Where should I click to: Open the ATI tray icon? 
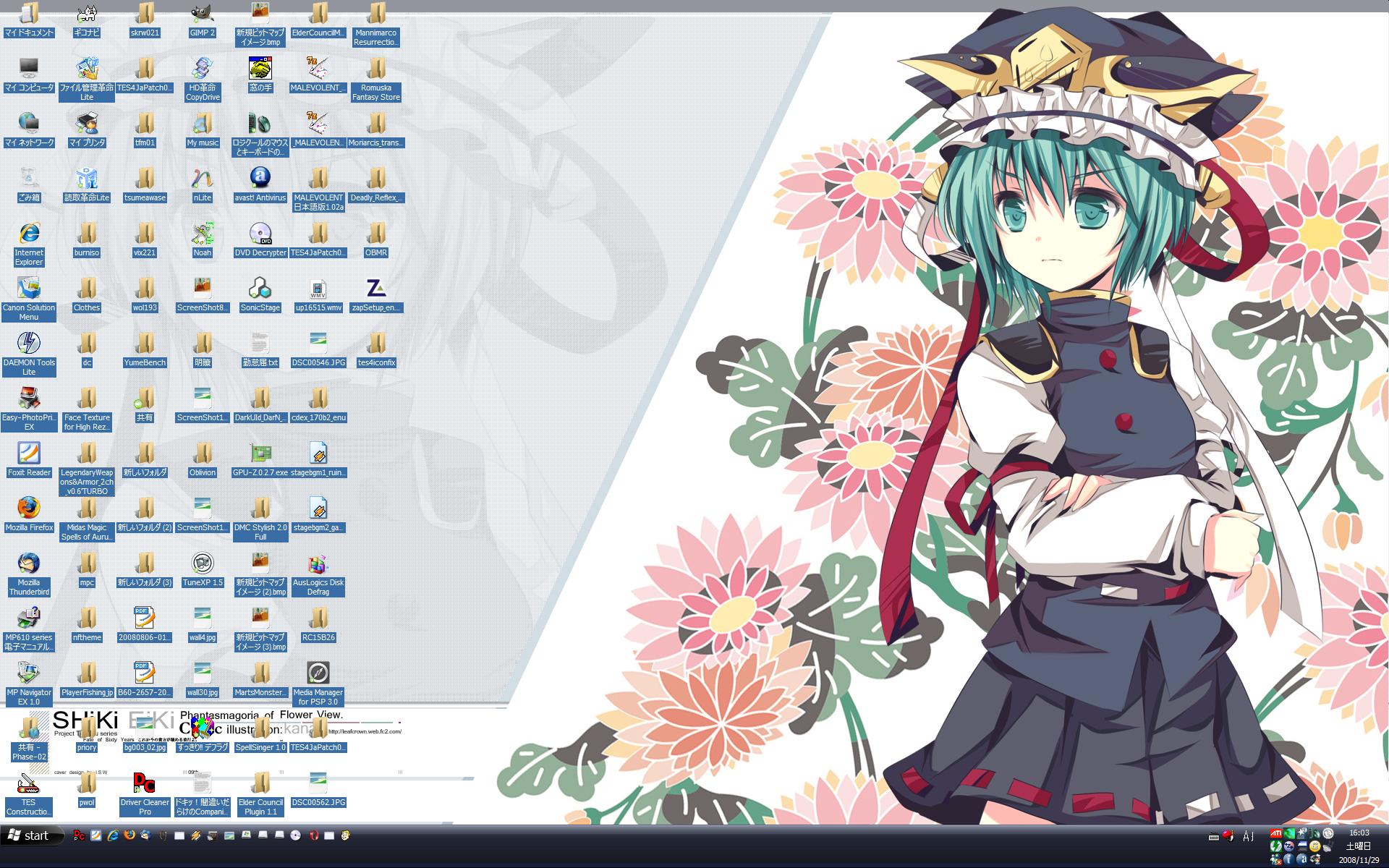[x=1276, y=833]
